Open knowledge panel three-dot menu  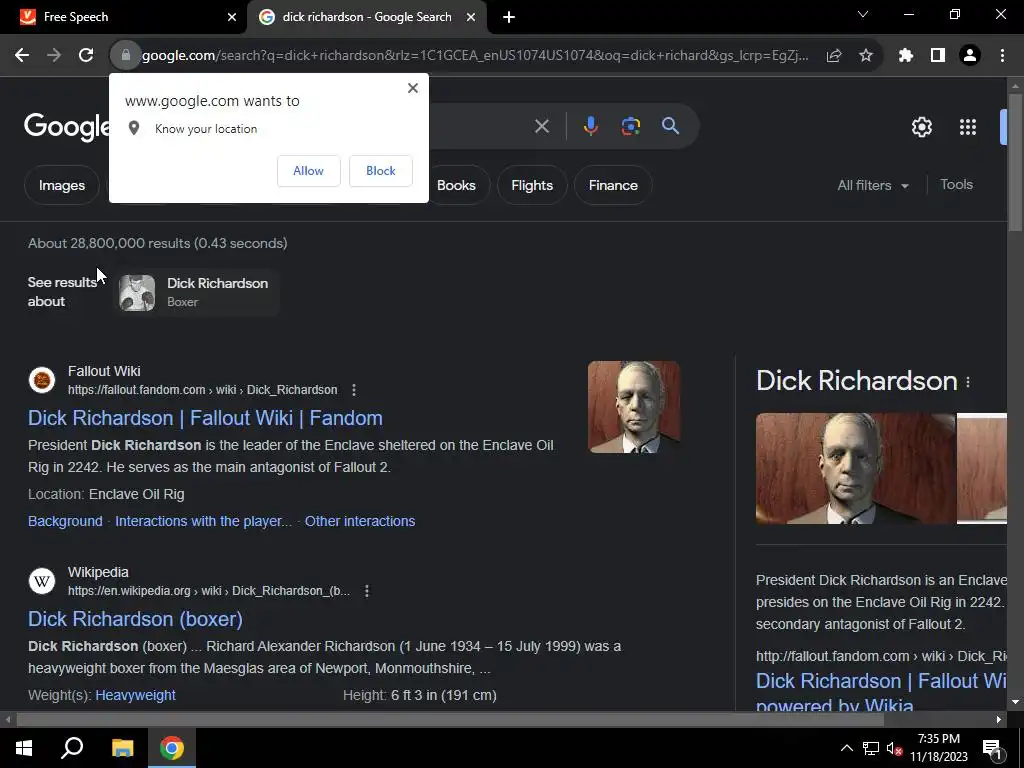(968, 383)
